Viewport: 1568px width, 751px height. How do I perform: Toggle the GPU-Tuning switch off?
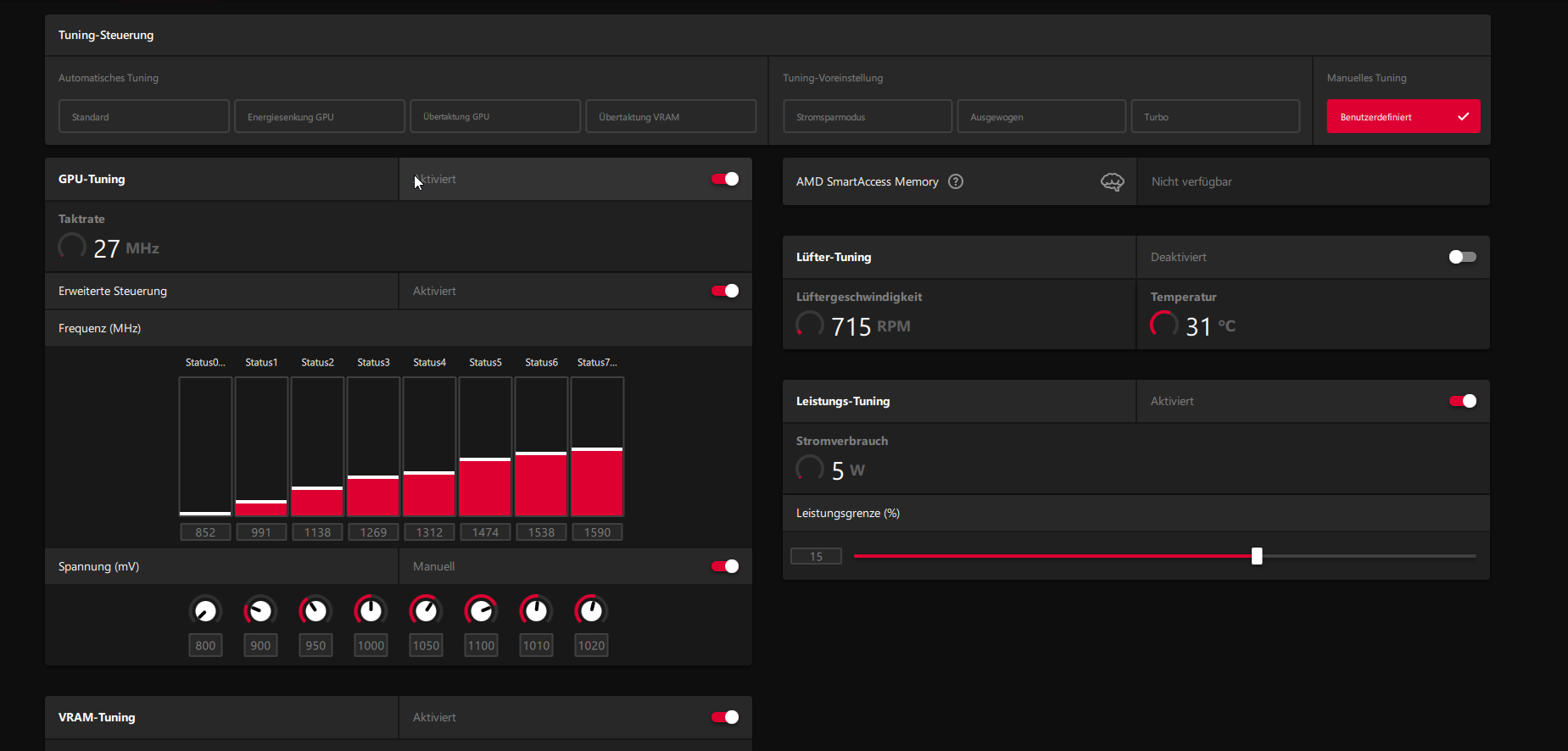[x=725, y=179]
